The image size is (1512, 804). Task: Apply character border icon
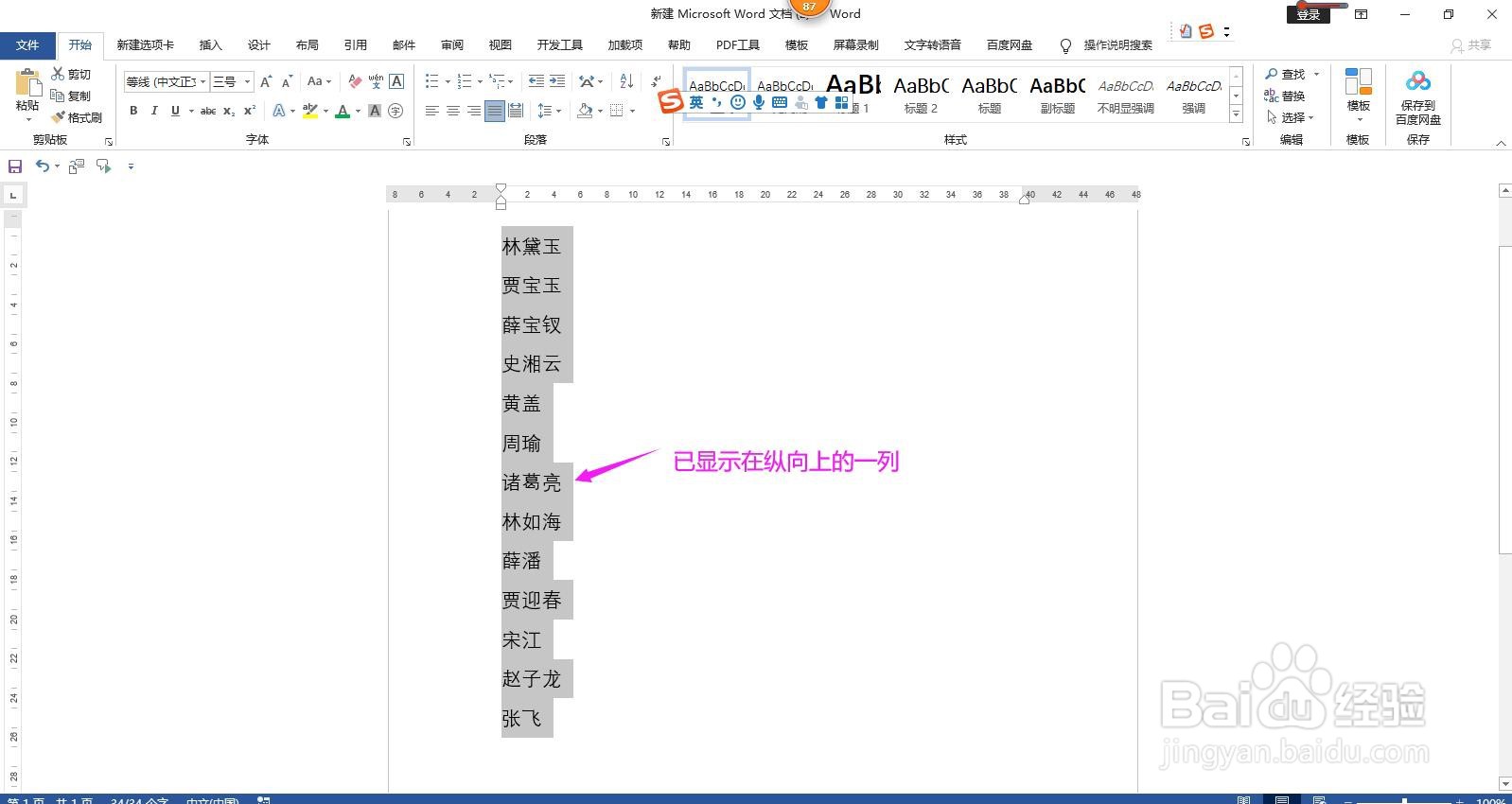coord(396,81)
